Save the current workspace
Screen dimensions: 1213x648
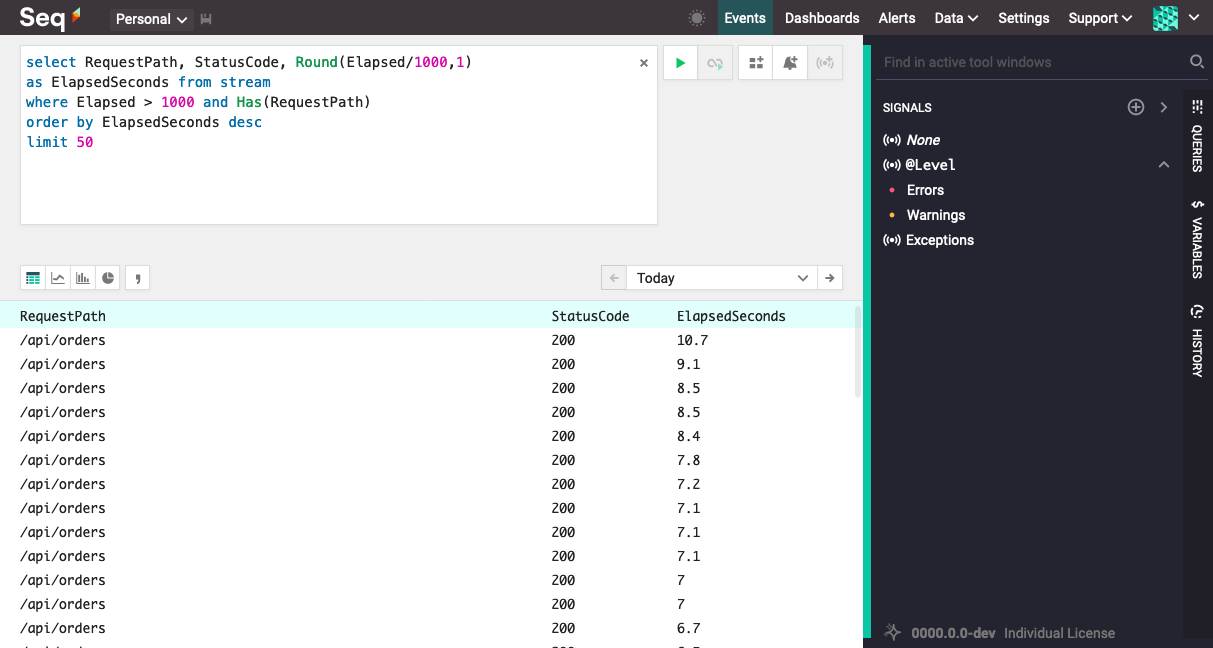pyautogui.click(x=206, y=19)
